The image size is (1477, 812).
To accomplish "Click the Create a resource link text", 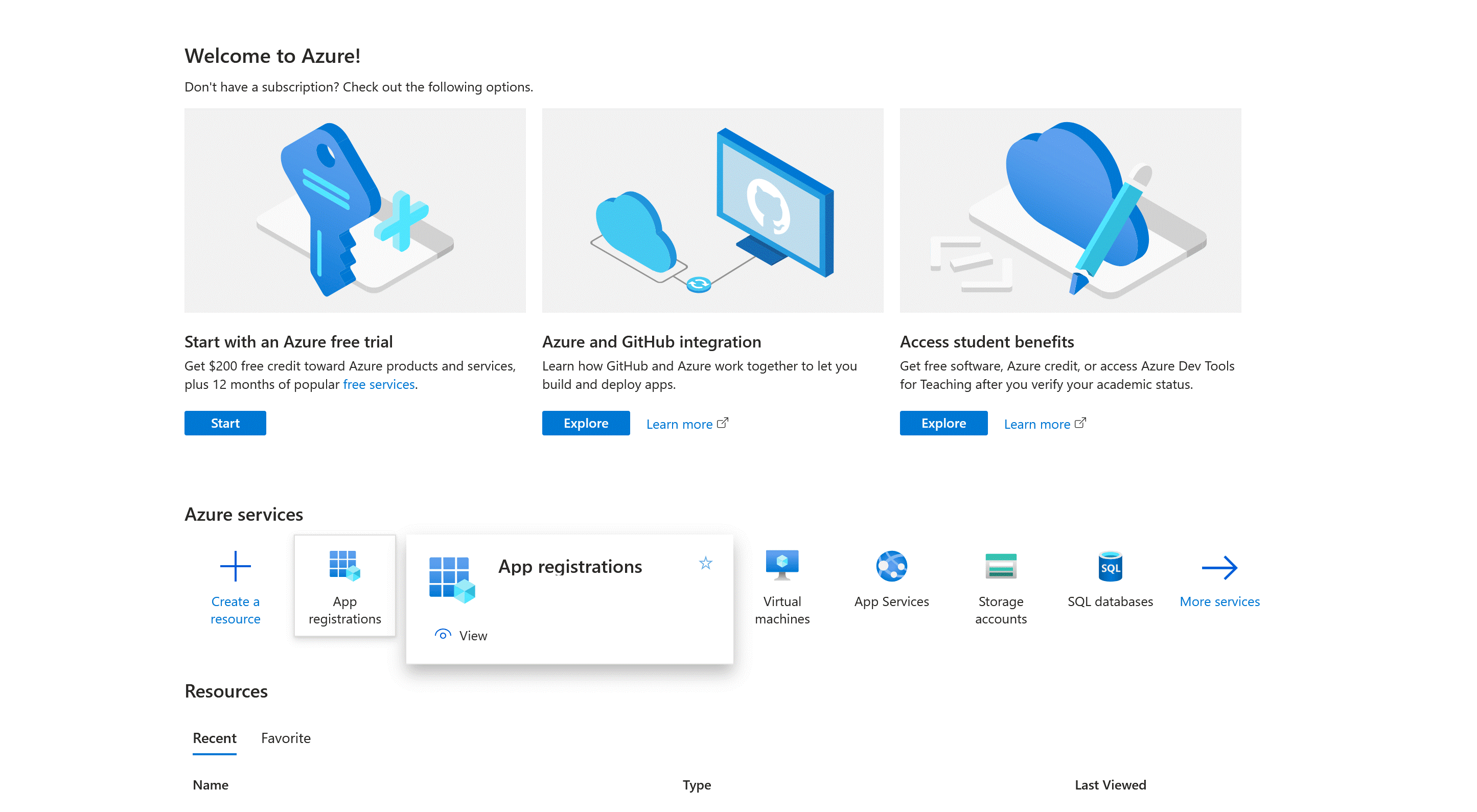I will click(x=235, y=610).
